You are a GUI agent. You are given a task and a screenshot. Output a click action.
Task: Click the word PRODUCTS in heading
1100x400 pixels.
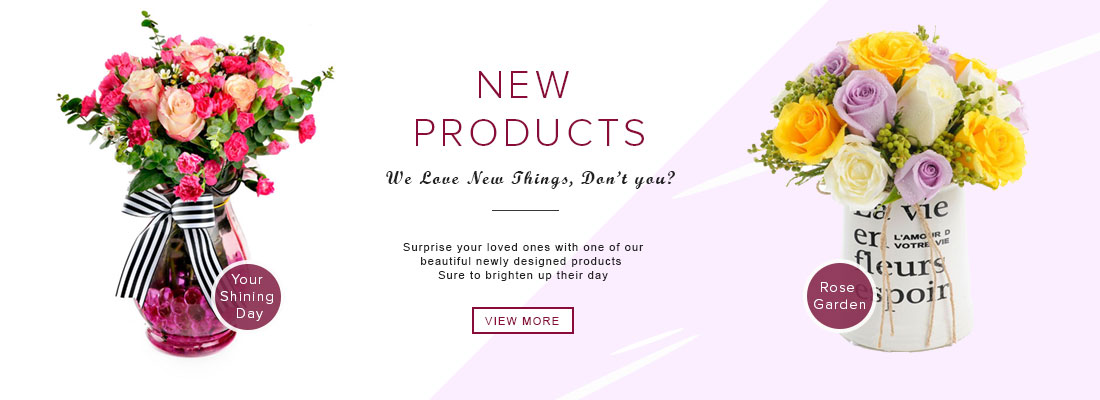[530, 133]
